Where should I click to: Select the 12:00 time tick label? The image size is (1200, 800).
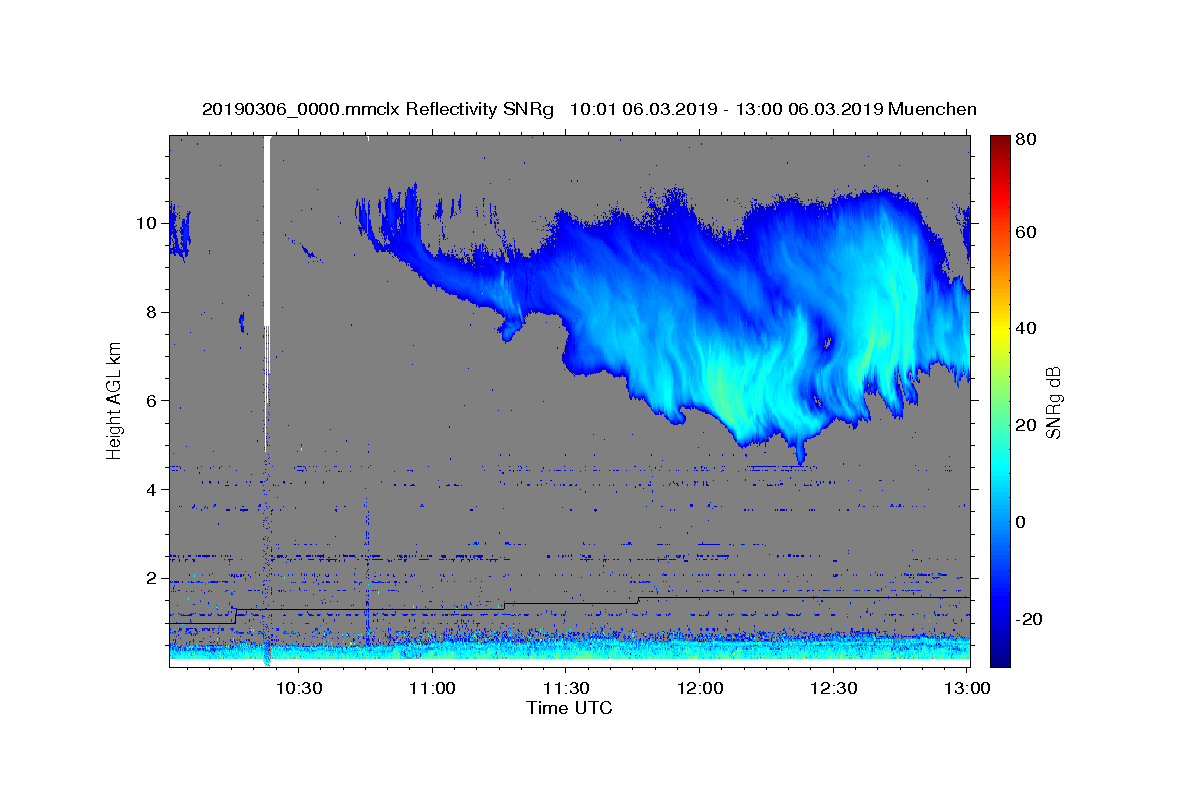(700, 689)
